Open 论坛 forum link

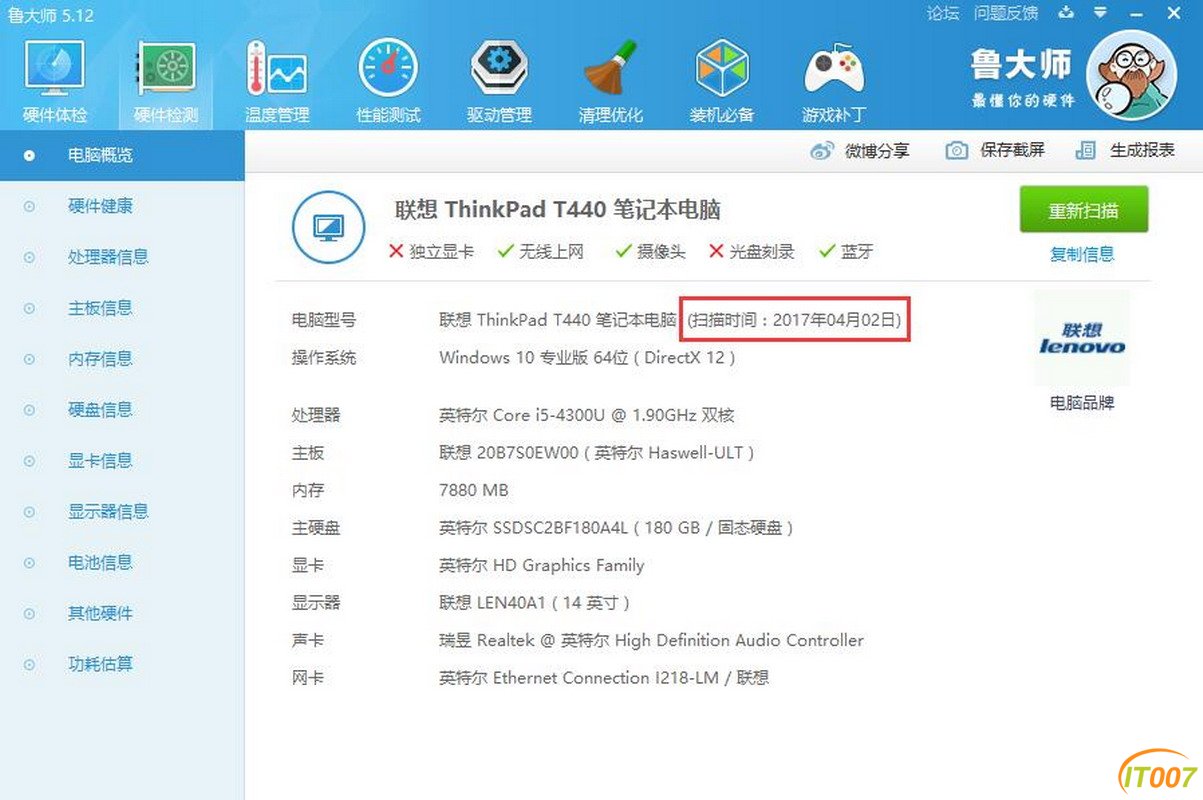(x=943, y=13)
